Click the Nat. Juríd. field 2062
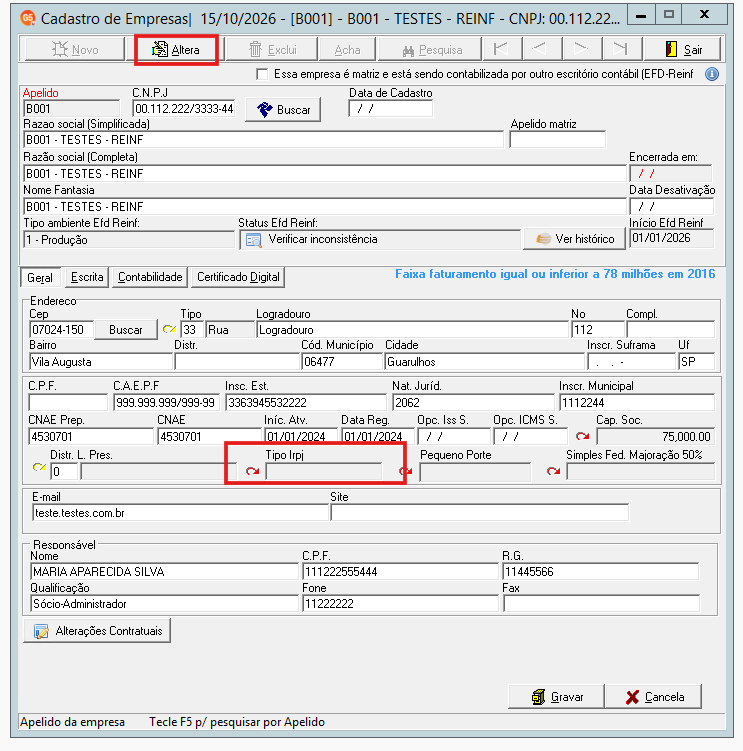743x751 pixels. 473,402
